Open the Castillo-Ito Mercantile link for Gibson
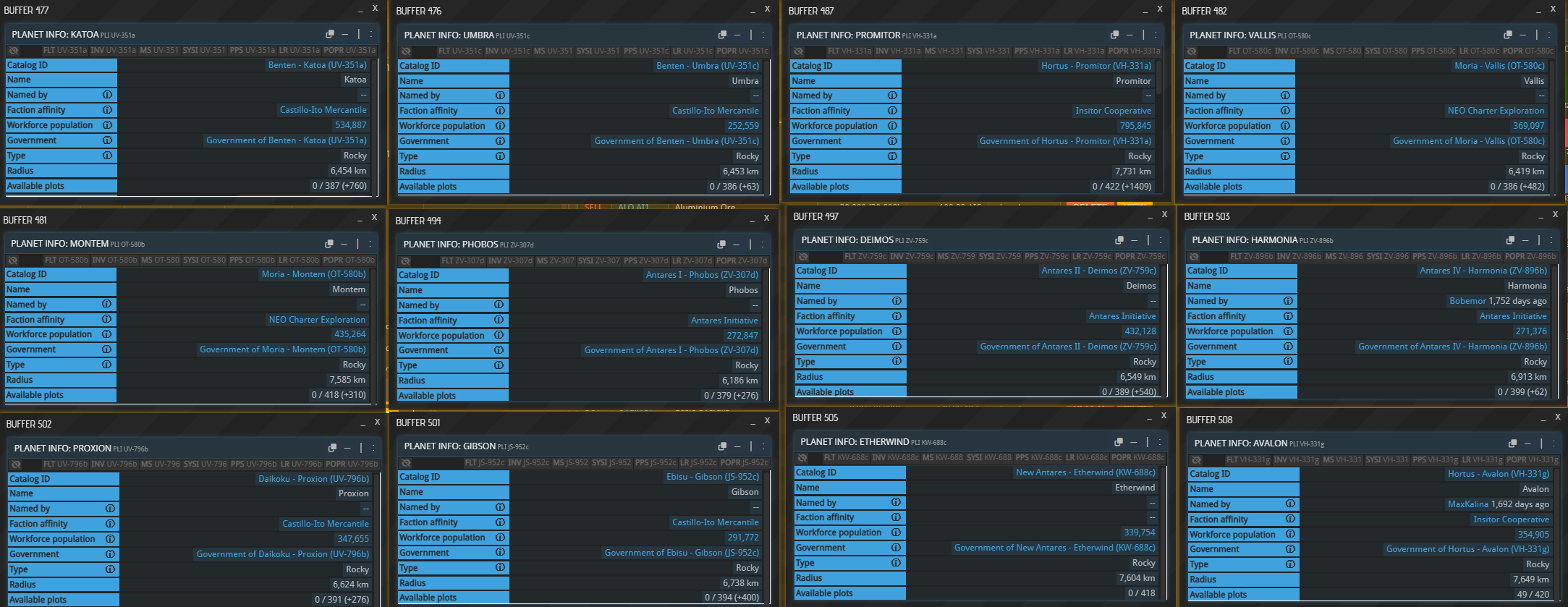This screenshot has height=607, width=1568. [x=715, y=522]
